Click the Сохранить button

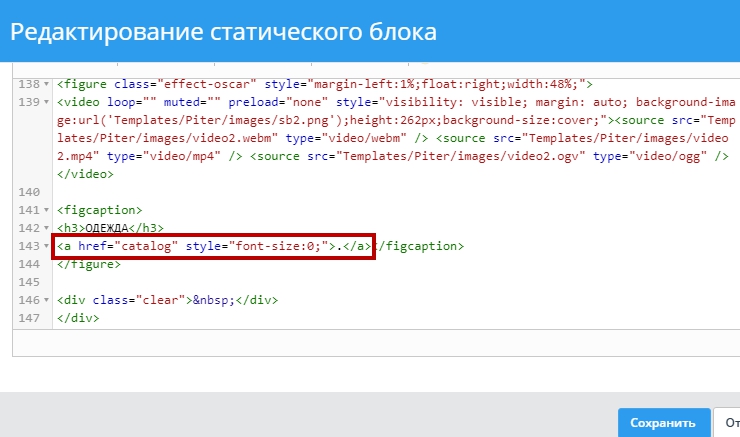click(664, 422)
